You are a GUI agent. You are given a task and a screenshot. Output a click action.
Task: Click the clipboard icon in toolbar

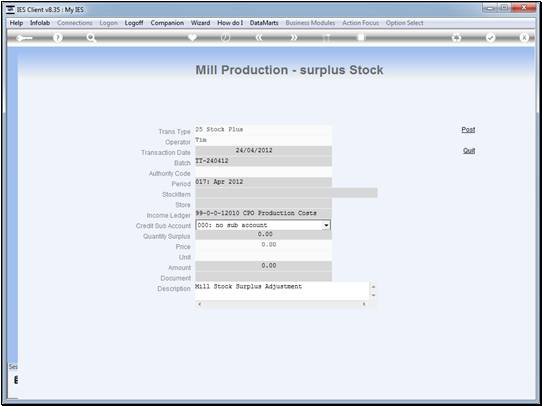pyautogui.click(x=361, y=37)
